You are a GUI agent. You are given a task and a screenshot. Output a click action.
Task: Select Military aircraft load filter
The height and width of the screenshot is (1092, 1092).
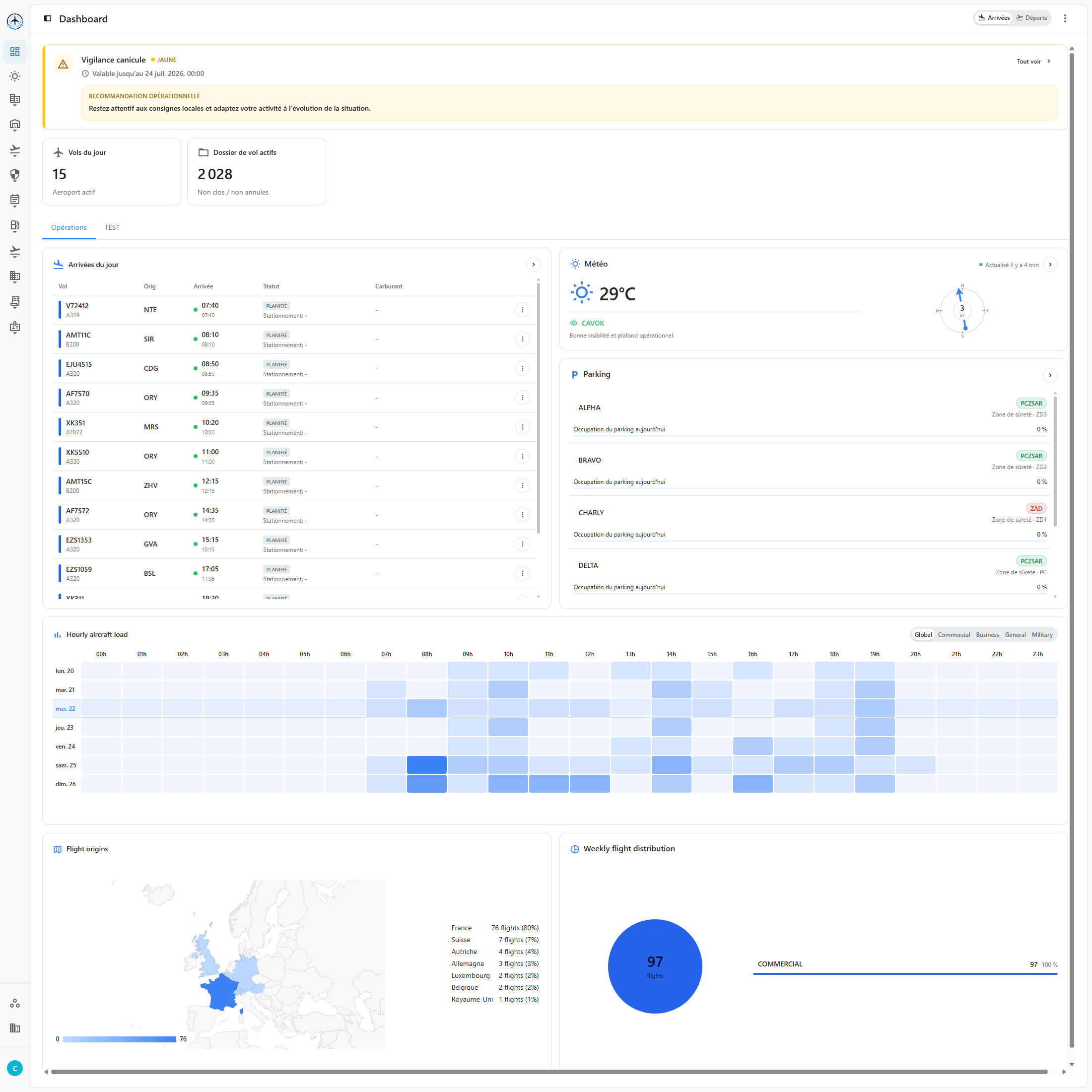pos(1042,635)
